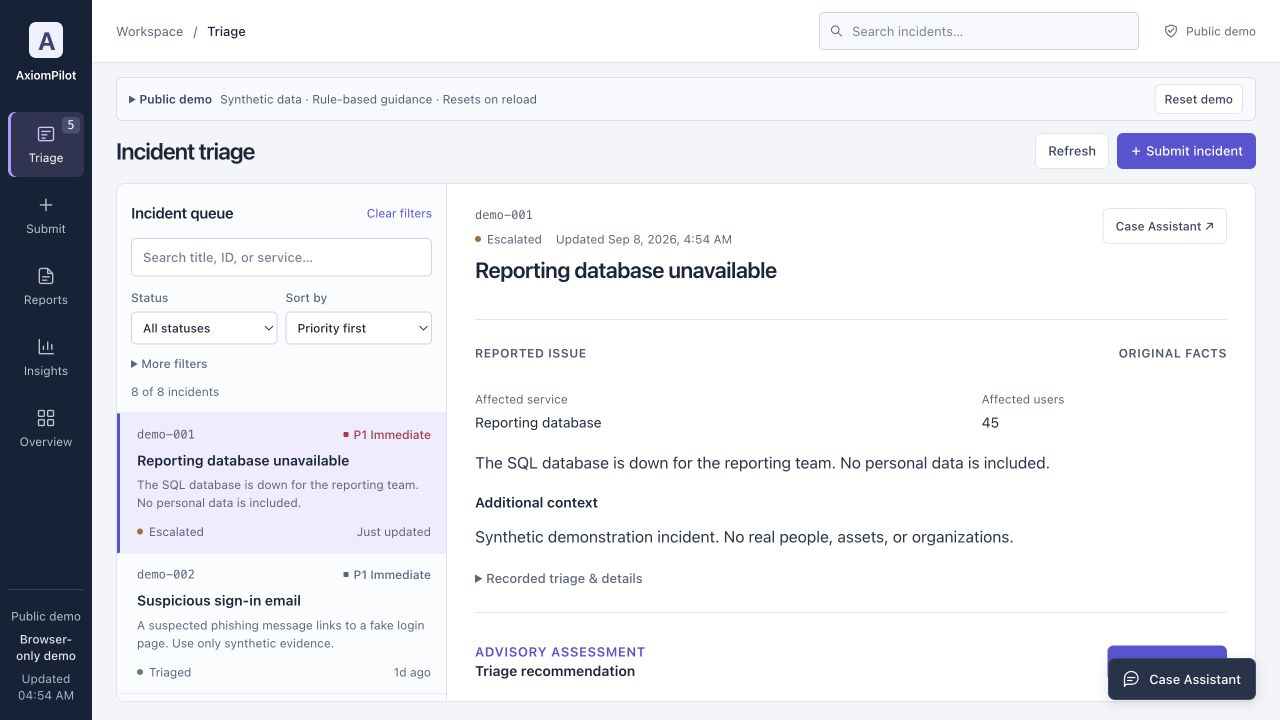Open the Overview grid icon

pos(46,418)
